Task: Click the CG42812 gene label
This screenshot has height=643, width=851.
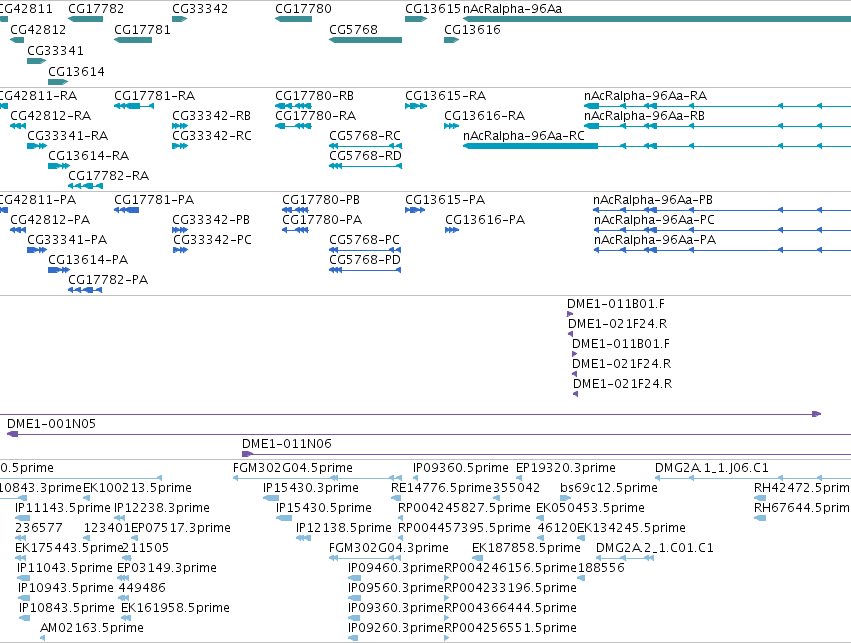Action: click(38, 29)
